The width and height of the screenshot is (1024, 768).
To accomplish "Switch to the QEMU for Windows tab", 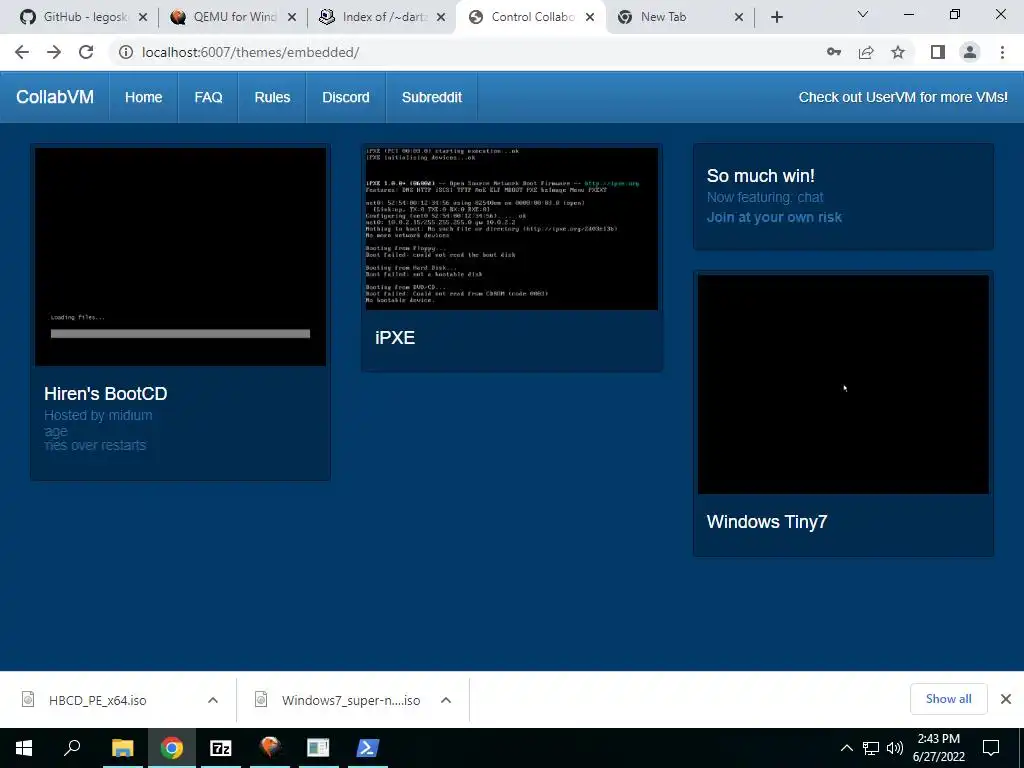I will click(x=233, y=17).
